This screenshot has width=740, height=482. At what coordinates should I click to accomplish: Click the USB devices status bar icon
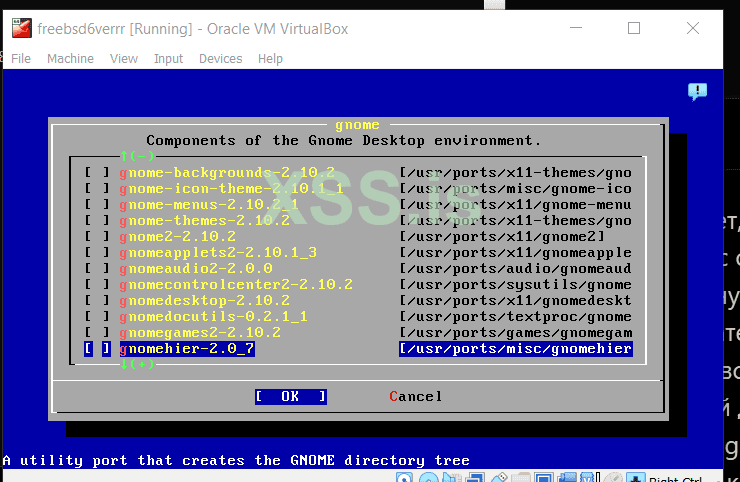click(x=499, y=478)
